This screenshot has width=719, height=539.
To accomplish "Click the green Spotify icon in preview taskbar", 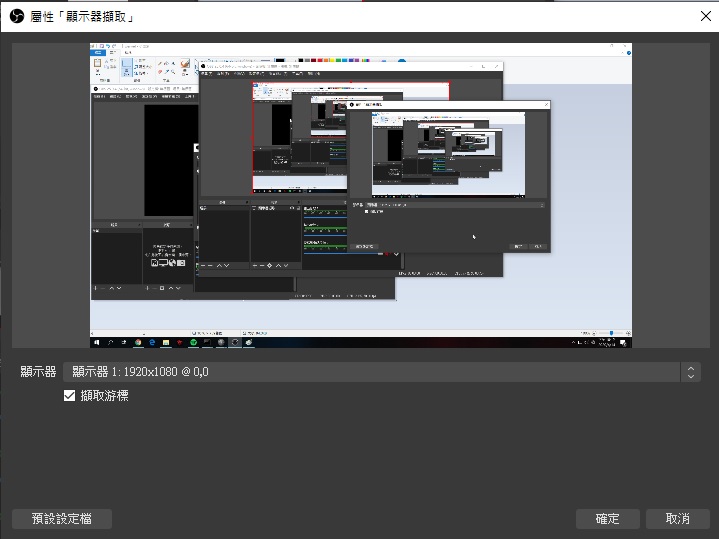I will 193,342.
